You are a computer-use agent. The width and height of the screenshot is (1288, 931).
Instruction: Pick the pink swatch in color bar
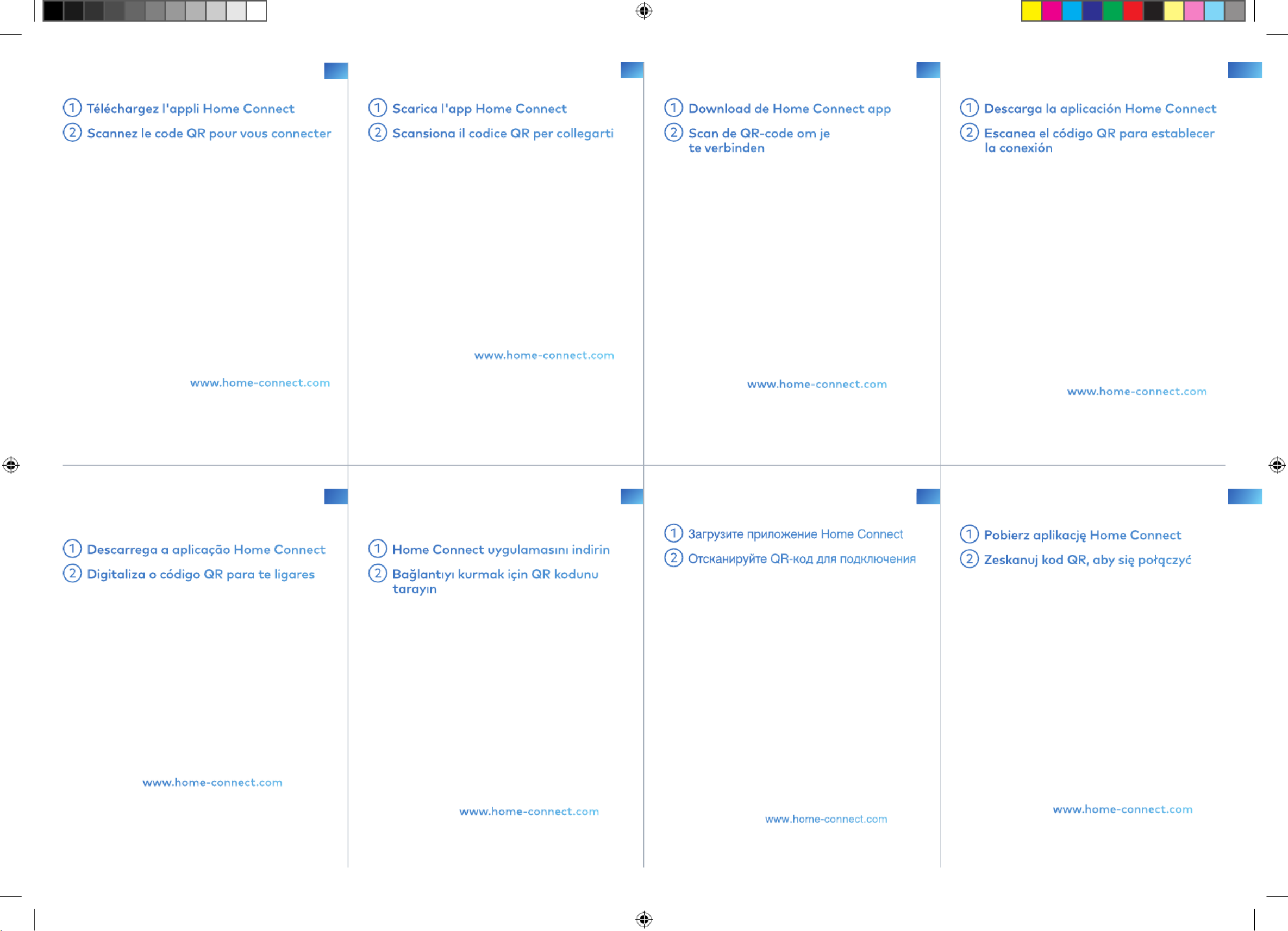1195,11
